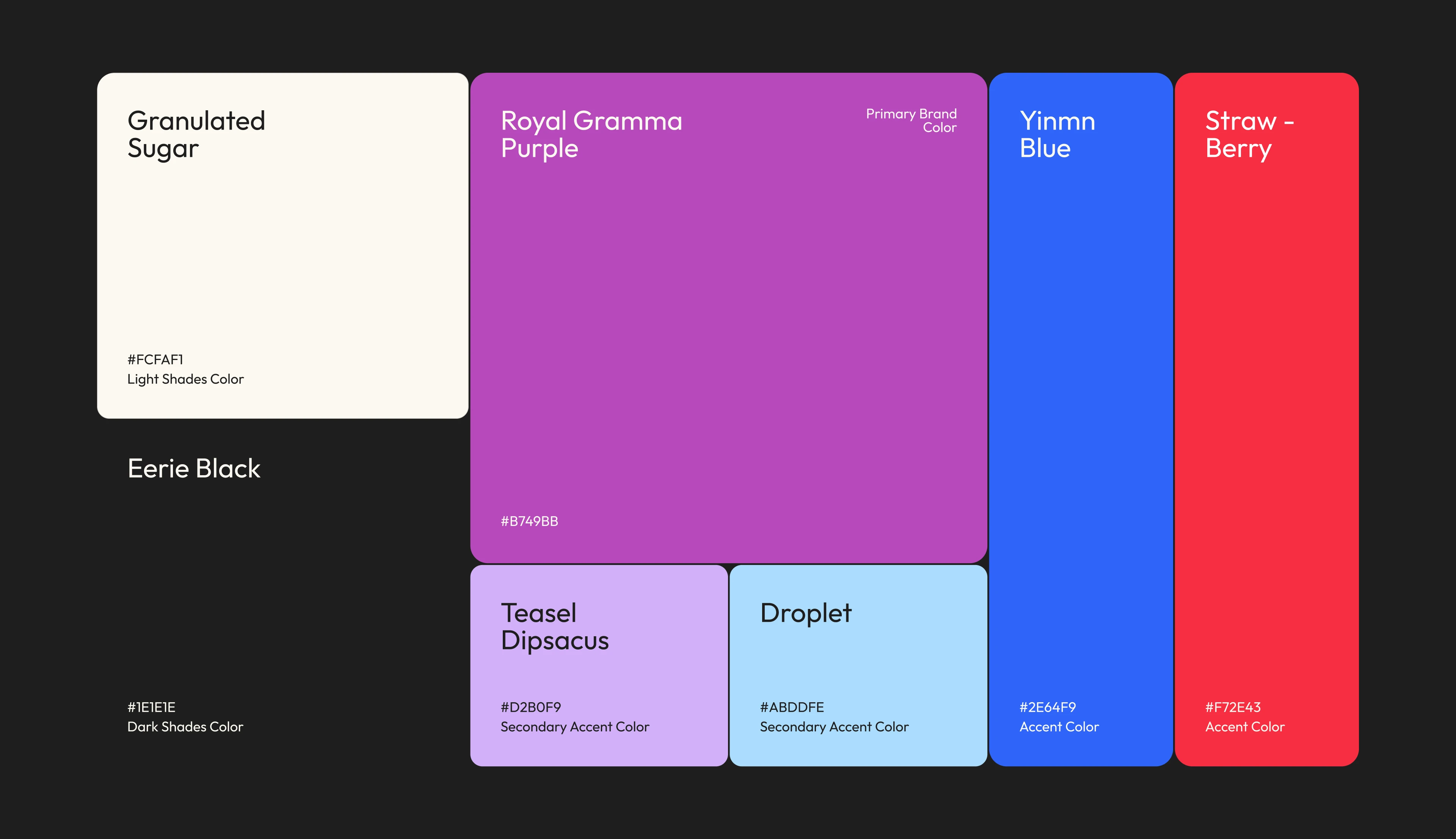Click the #D2B0F9 hex code label

pos(530,707)
